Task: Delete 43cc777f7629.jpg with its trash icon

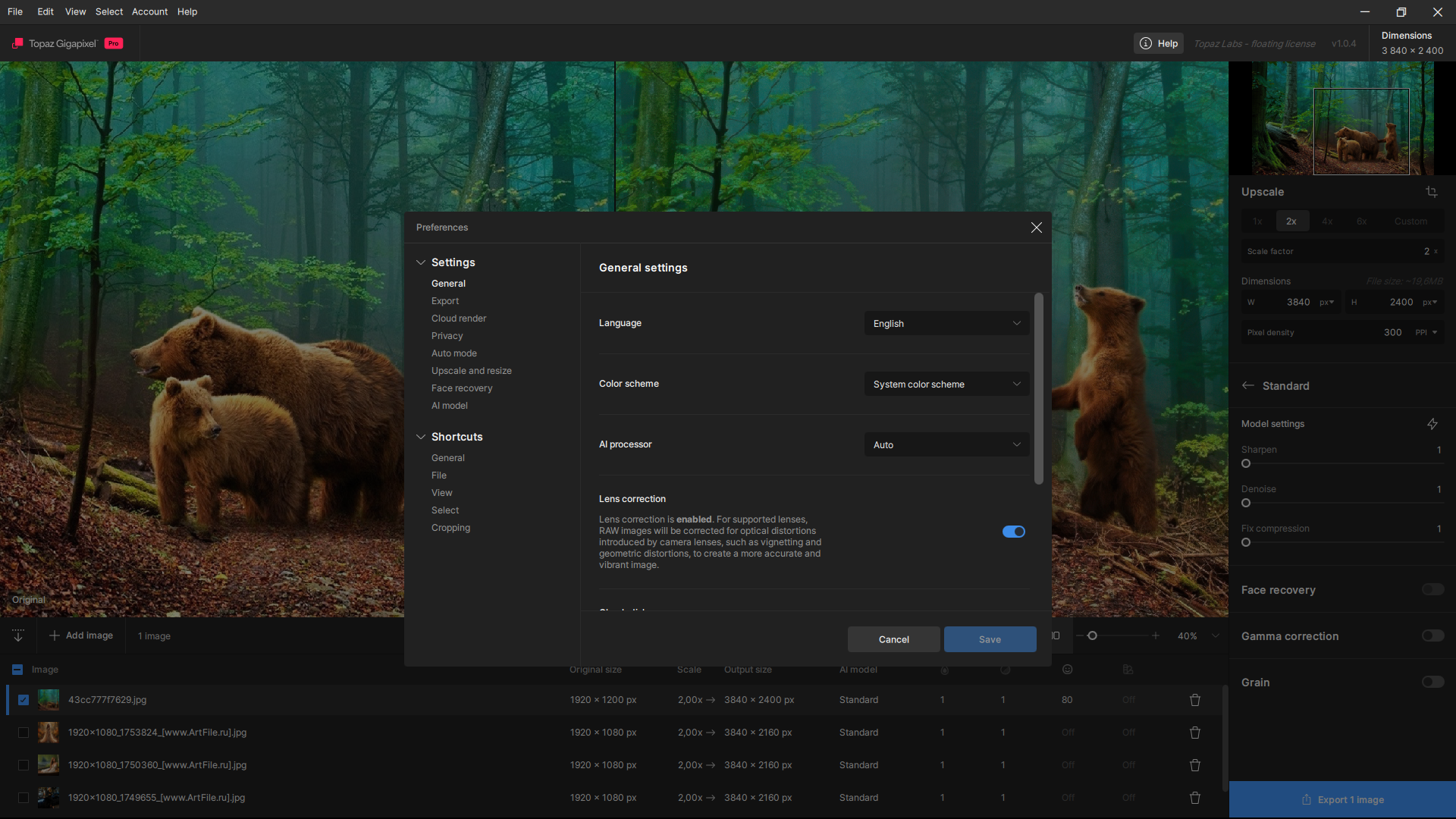Action: [1194, 700]
